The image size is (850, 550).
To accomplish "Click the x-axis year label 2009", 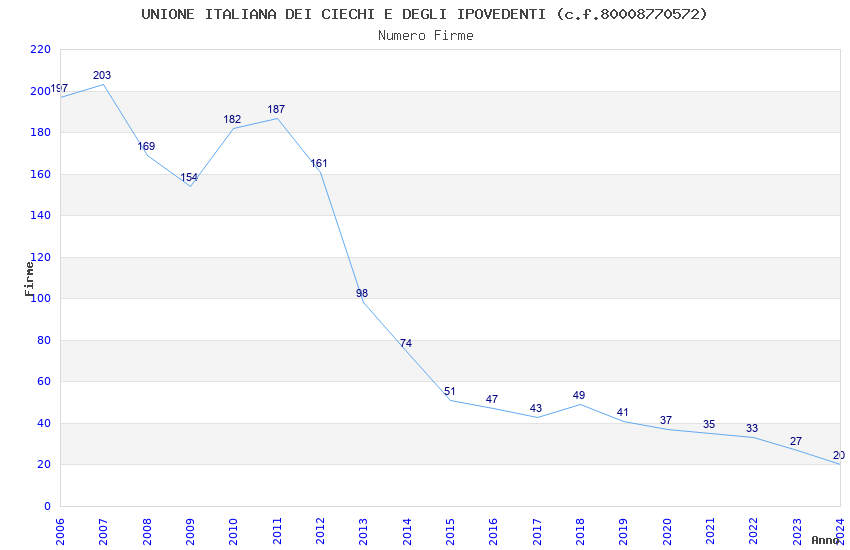I will (190, 532).
